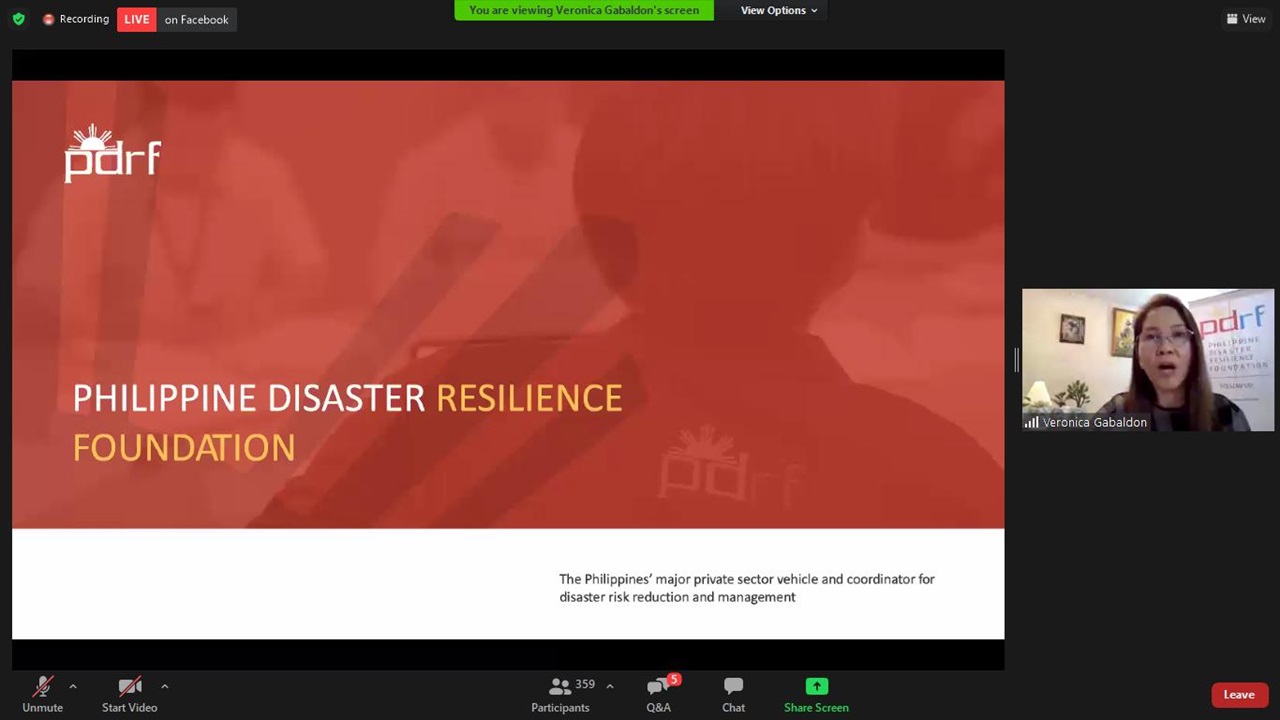Click the LIVE on Facebook badge
The height and width of the screenshot is (720, 1280).
[x=177, y=19]
